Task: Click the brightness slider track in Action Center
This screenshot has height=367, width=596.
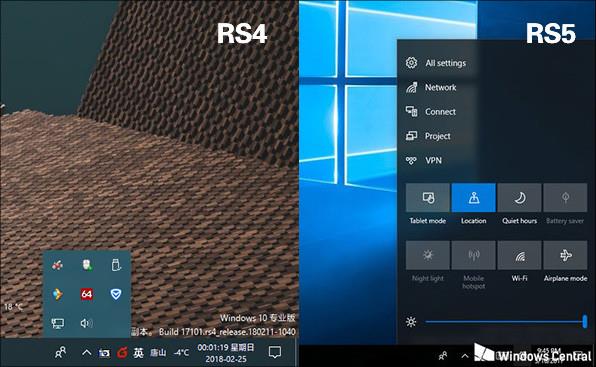Action: 506,322
